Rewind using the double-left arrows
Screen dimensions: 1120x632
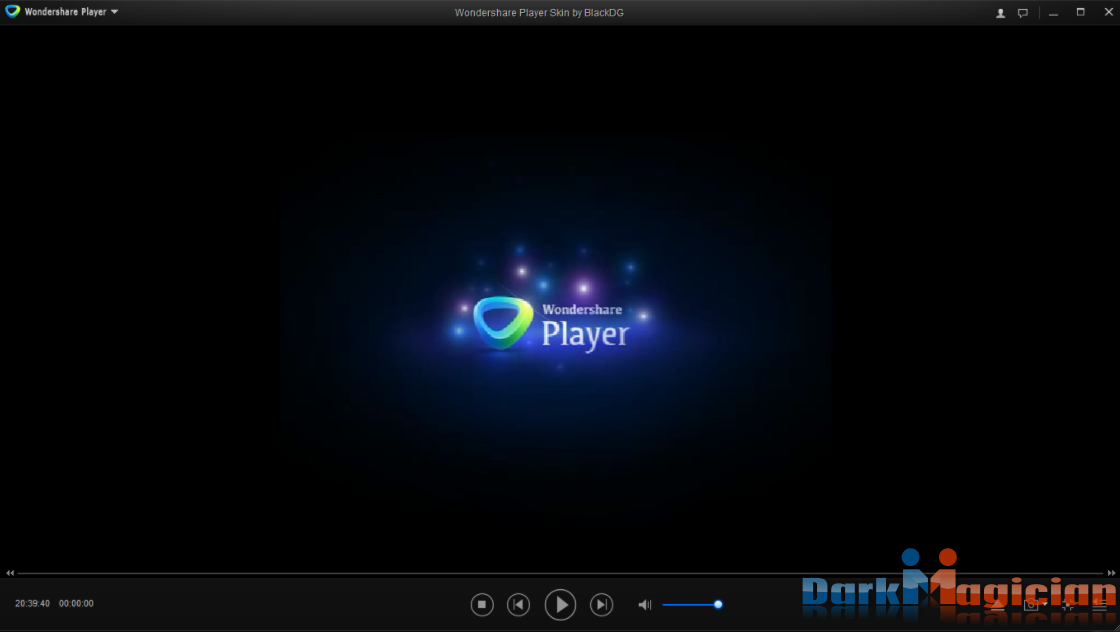coord(10,573)
